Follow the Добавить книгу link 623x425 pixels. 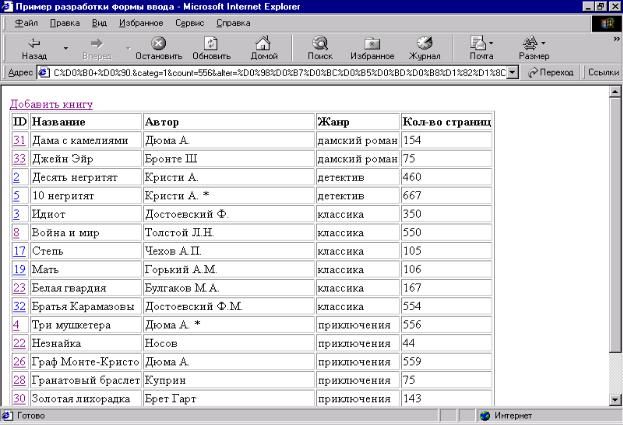[x=51, y=104]
